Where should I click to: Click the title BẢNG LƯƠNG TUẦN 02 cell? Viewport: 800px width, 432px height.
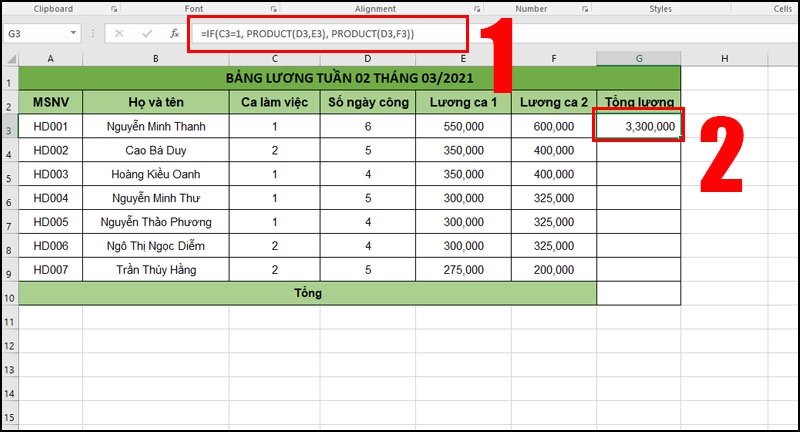349,78
